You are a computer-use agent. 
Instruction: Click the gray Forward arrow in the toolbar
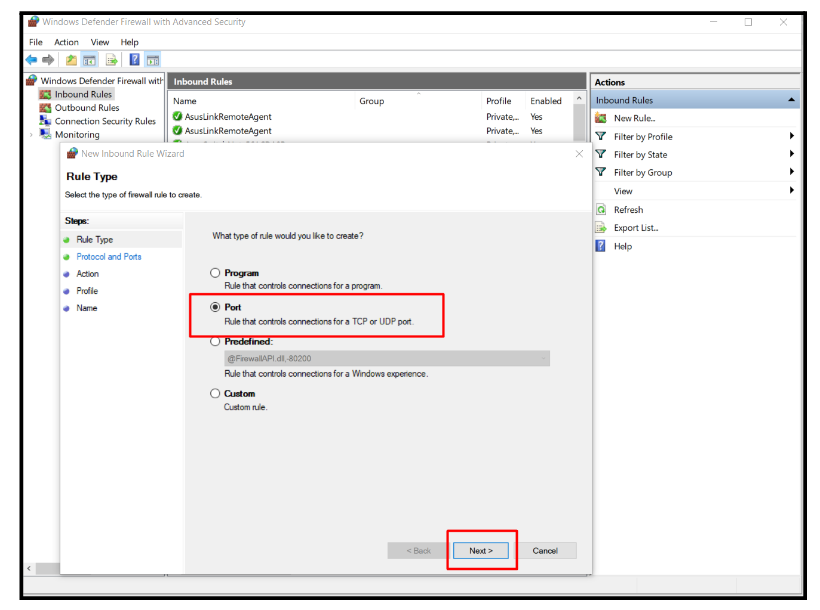(x=48, y=60)
